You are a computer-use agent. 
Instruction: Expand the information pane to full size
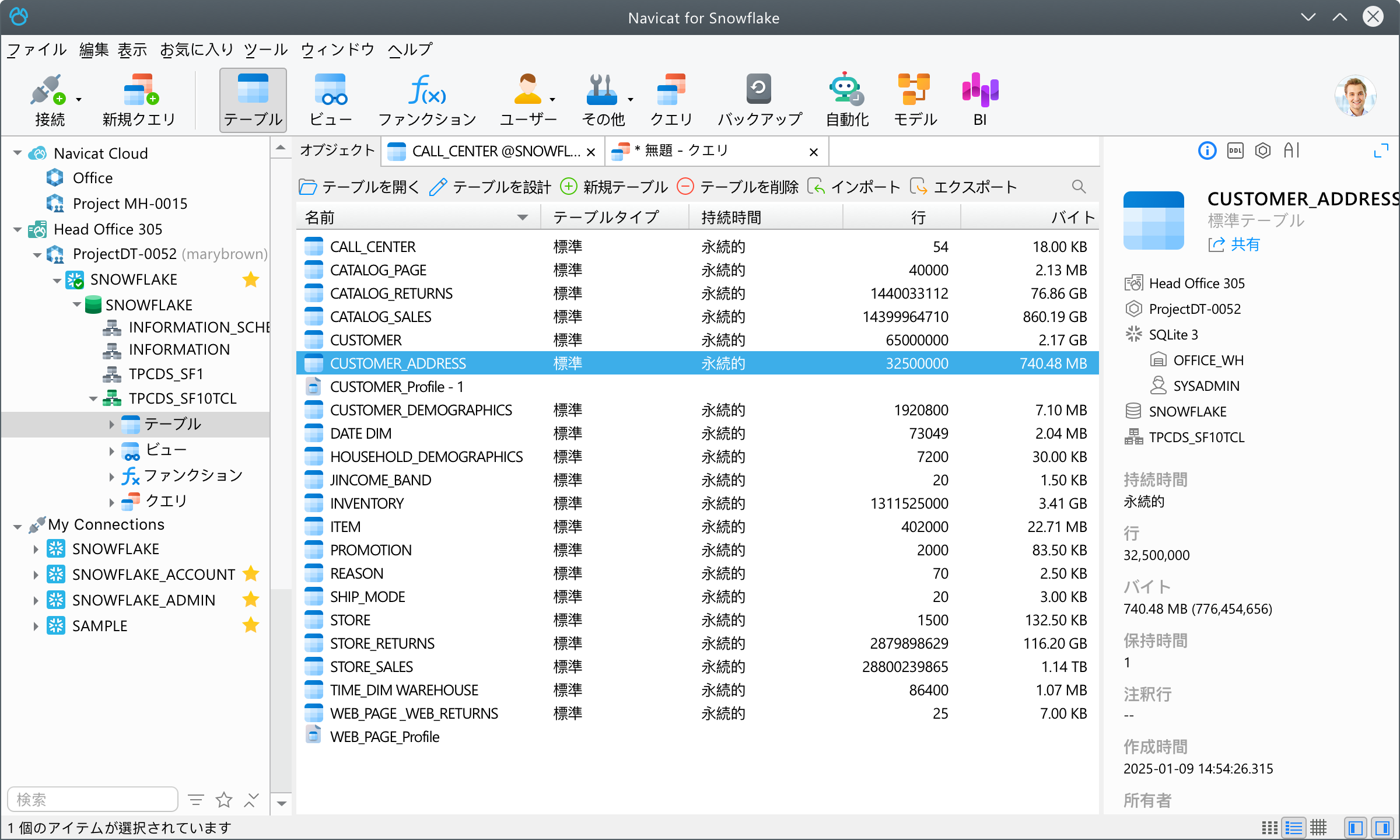[1381, 151]
